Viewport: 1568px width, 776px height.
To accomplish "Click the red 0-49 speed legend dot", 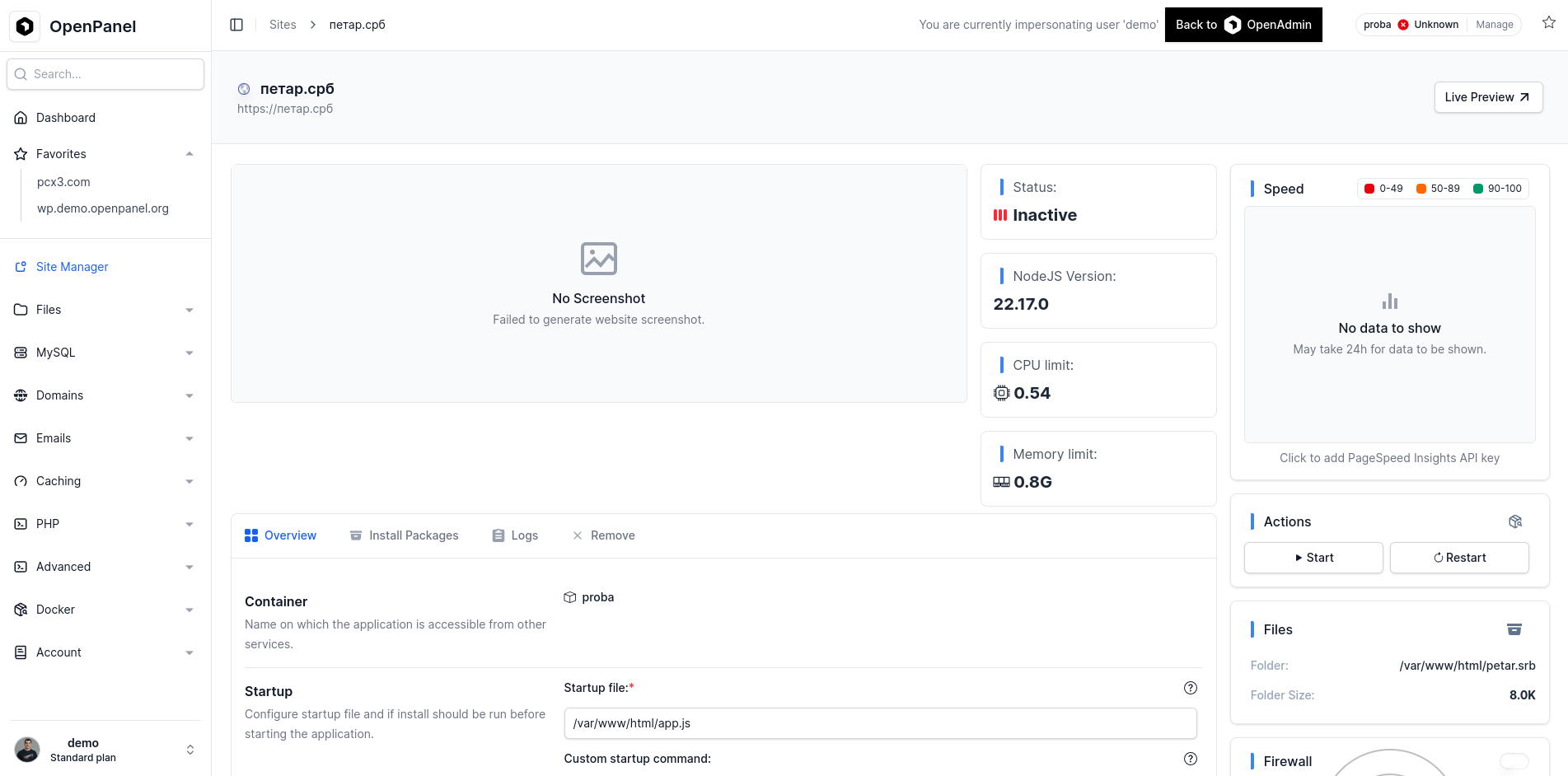I will tap(1370, 188).
